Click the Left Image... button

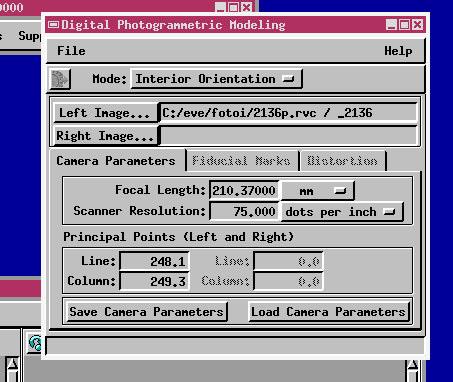tap(105, 113)
